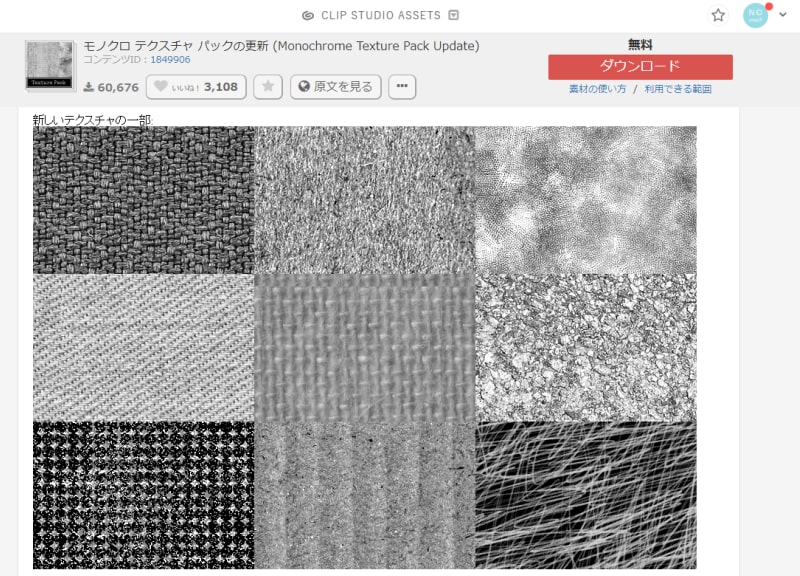Screen dimensions: 800x576
Task: Click the Clip Studio Assets spiral logo
Action: (308, 15)
